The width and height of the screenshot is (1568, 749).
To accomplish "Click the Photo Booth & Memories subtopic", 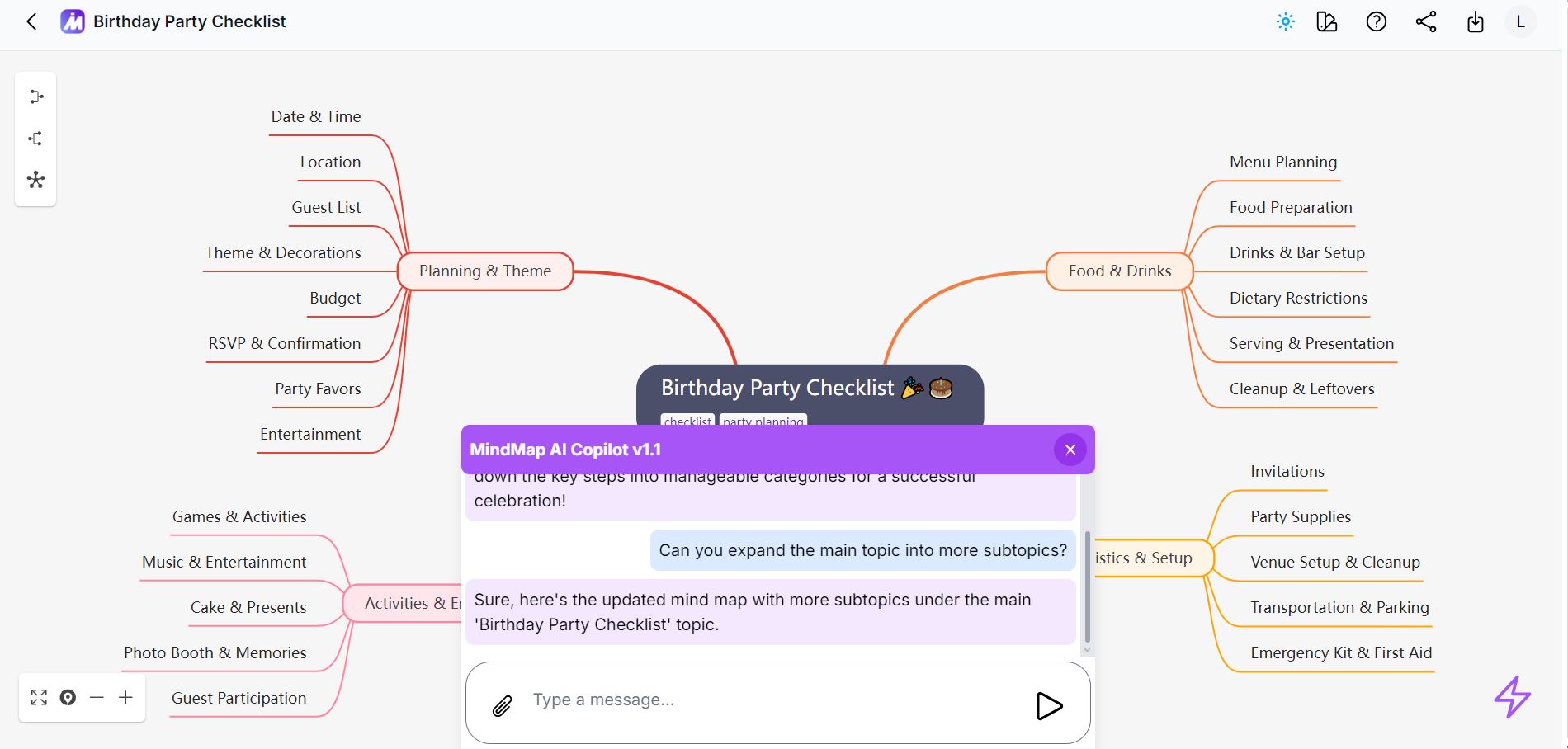I will tap(215, 653).
